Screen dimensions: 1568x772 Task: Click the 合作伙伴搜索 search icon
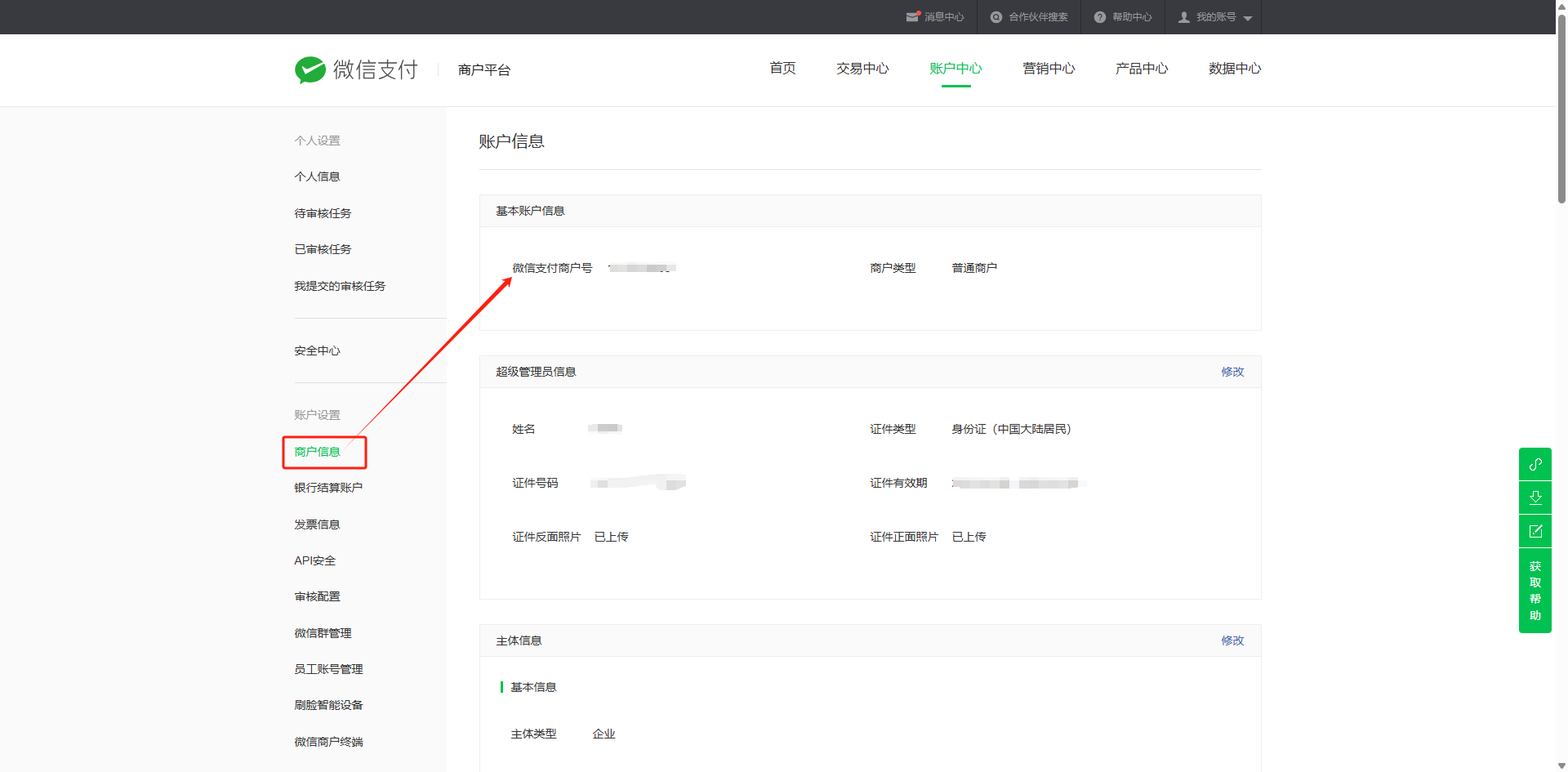996,17
